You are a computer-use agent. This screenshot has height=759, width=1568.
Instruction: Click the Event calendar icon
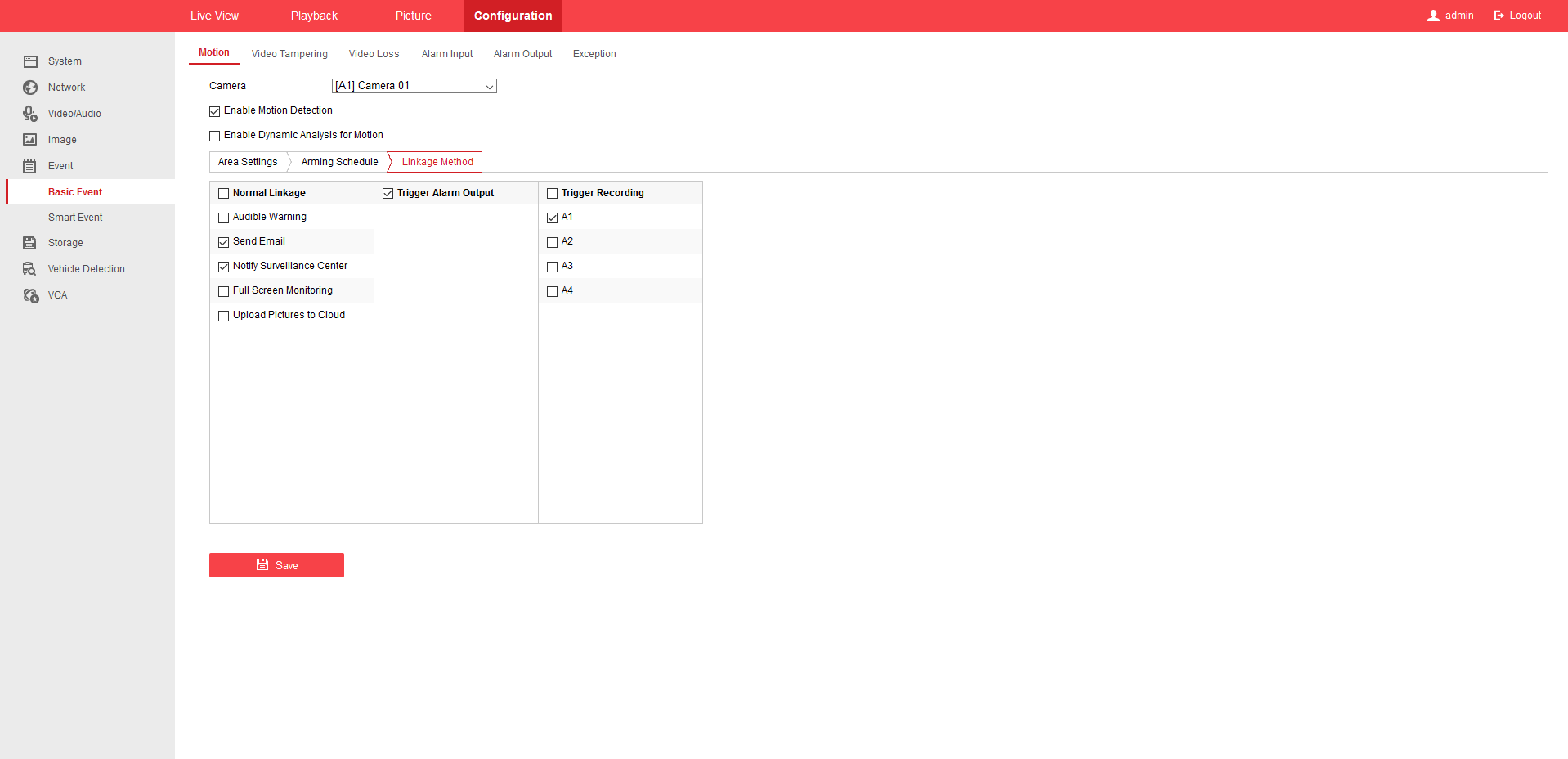[30, 166]
